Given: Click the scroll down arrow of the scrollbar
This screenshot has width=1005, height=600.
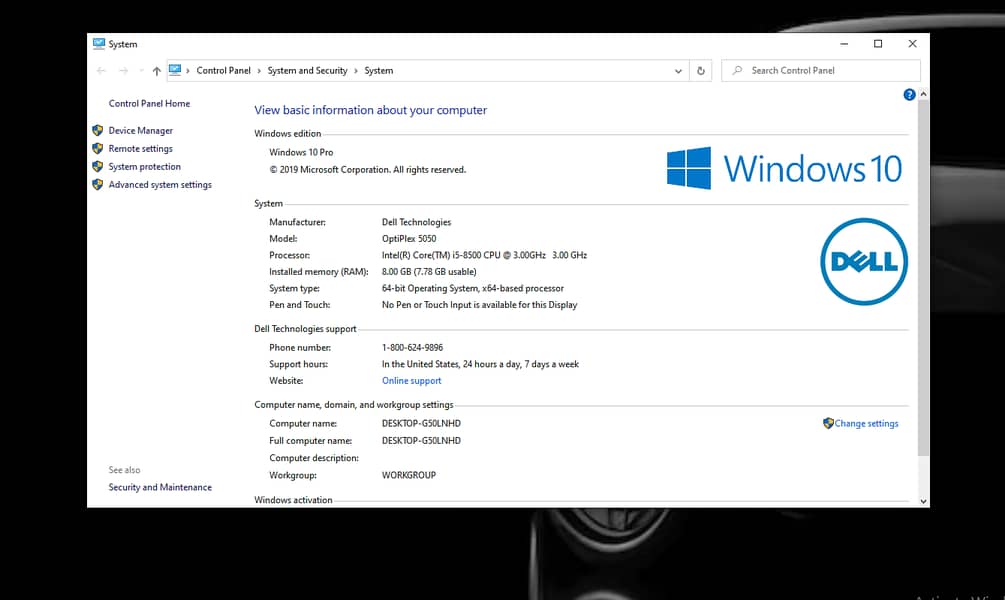Looking at the screenshot, I should point(924,501).
